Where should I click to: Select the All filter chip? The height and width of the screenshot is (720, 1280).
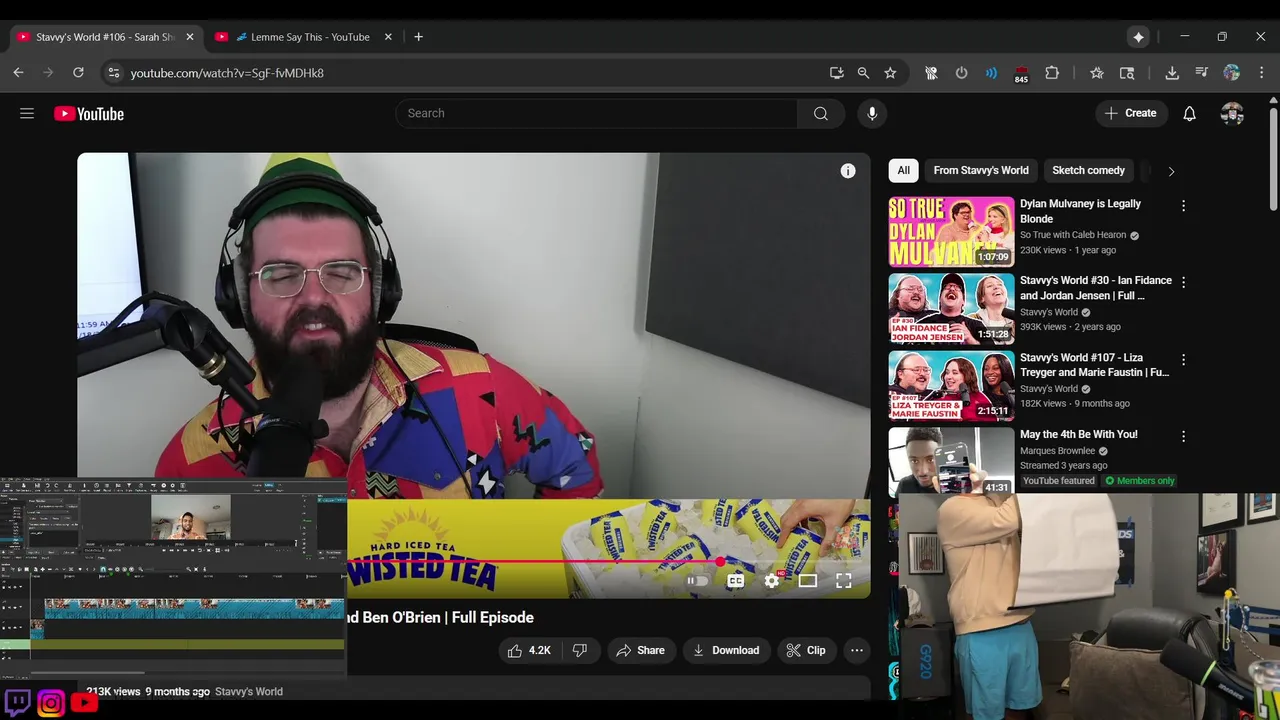click(x=903, y=170)
